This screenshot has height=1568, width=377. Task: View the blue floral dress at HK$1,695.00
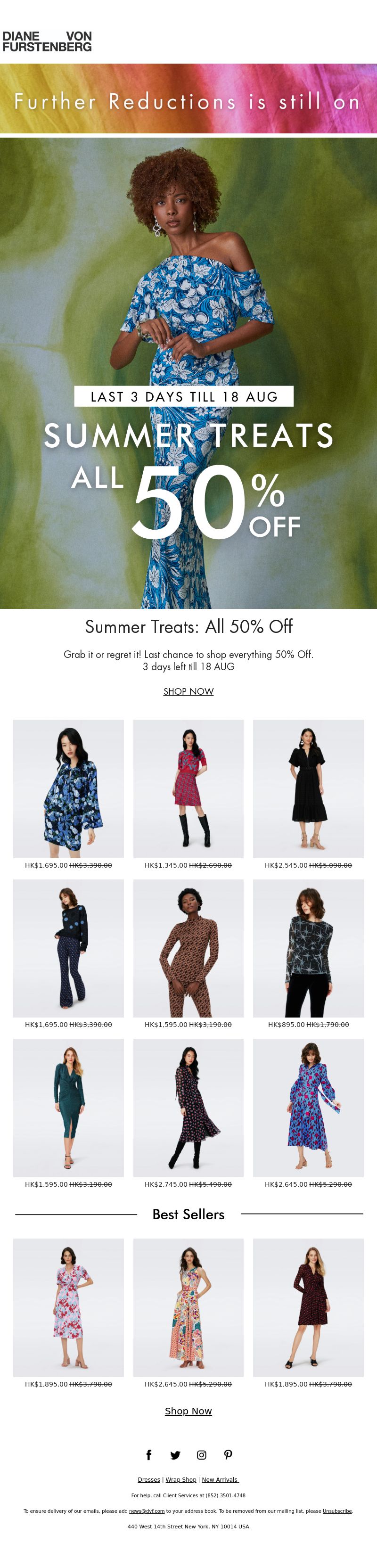pos(68,789)
